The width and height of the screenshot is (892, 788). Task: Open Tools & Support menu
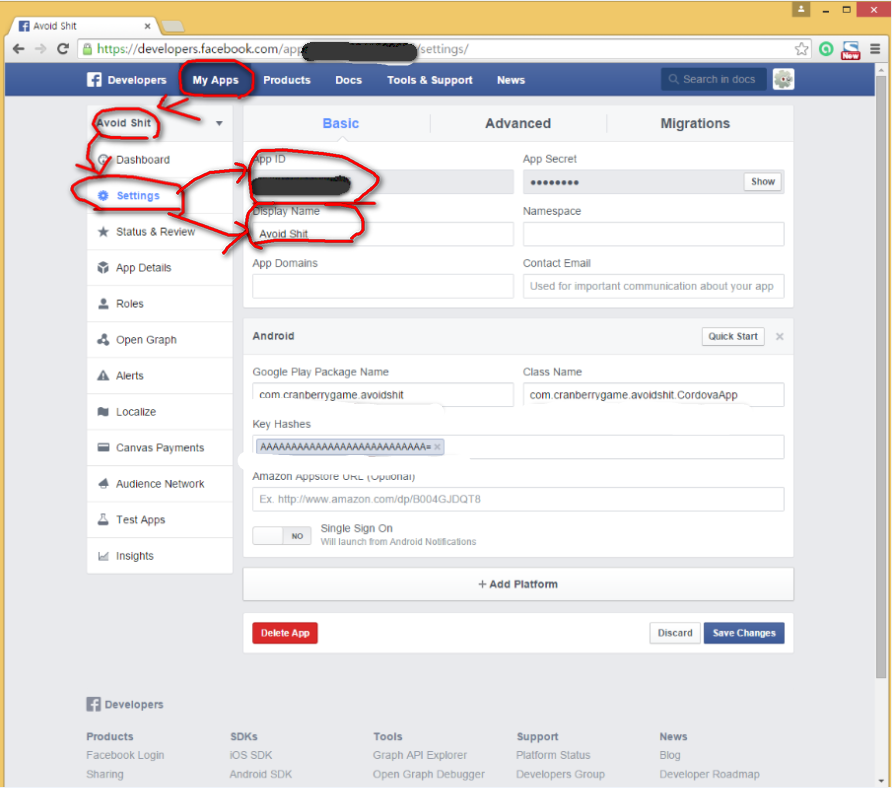click(430, 80)
